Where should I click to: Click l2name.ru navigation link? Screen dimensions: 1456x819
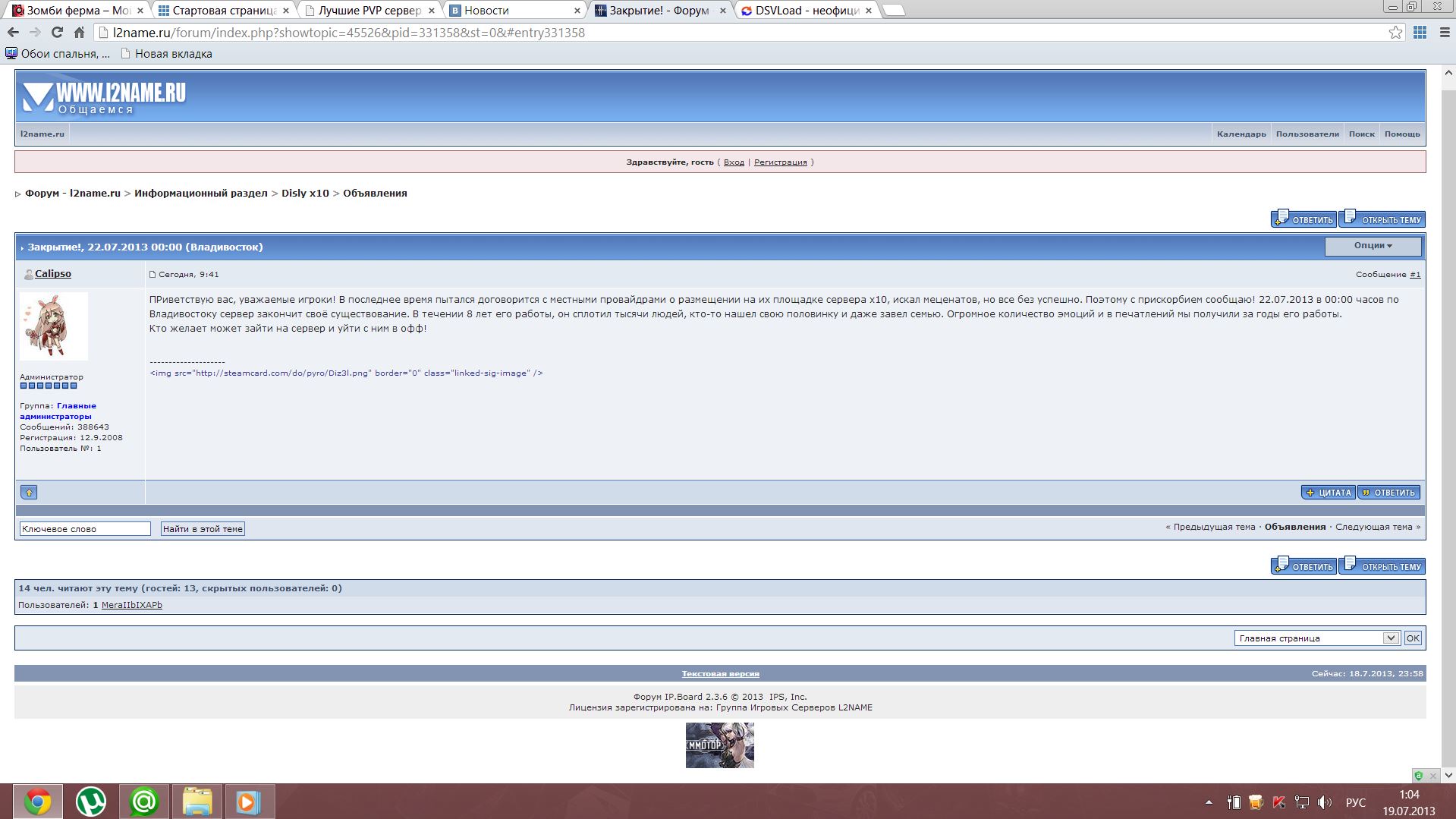pyautogui.click(x=42, y=134)
